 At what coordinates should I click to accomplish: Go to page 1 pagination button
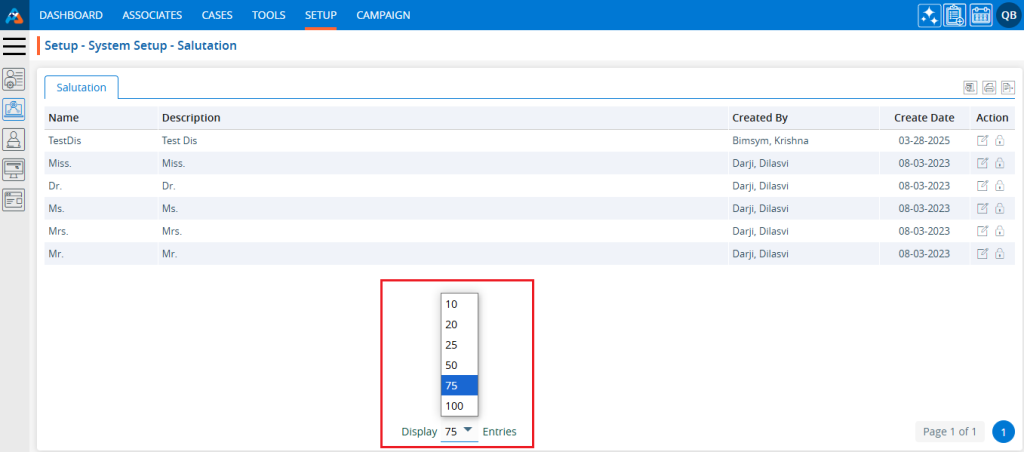[x=1003, y=432]
